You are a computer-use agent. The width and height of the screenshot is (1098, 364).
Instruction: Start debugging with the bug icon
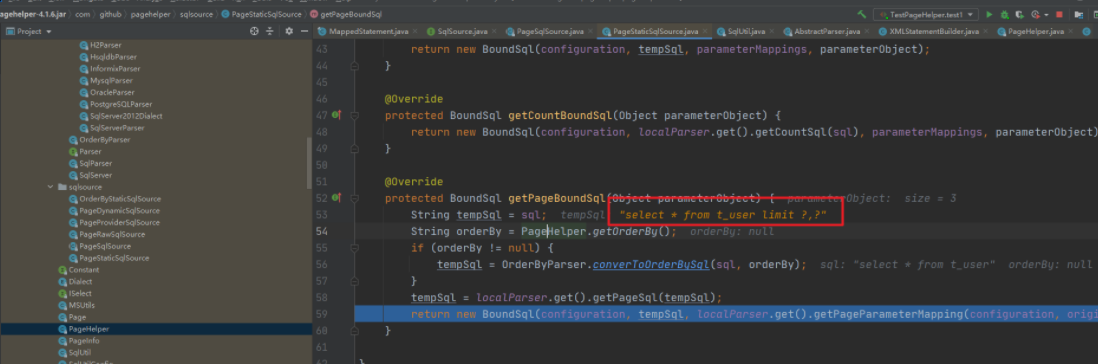point(1004,14)
